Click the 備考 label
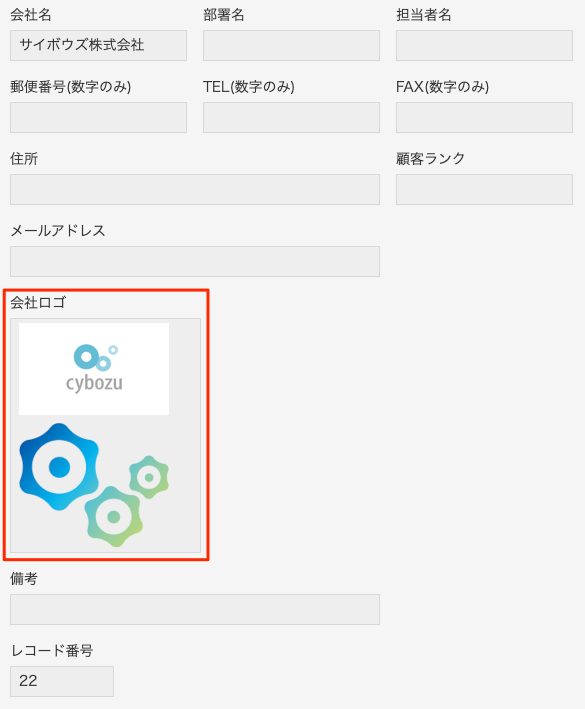This screenshot has width=585, height=709. pos(24,578)
